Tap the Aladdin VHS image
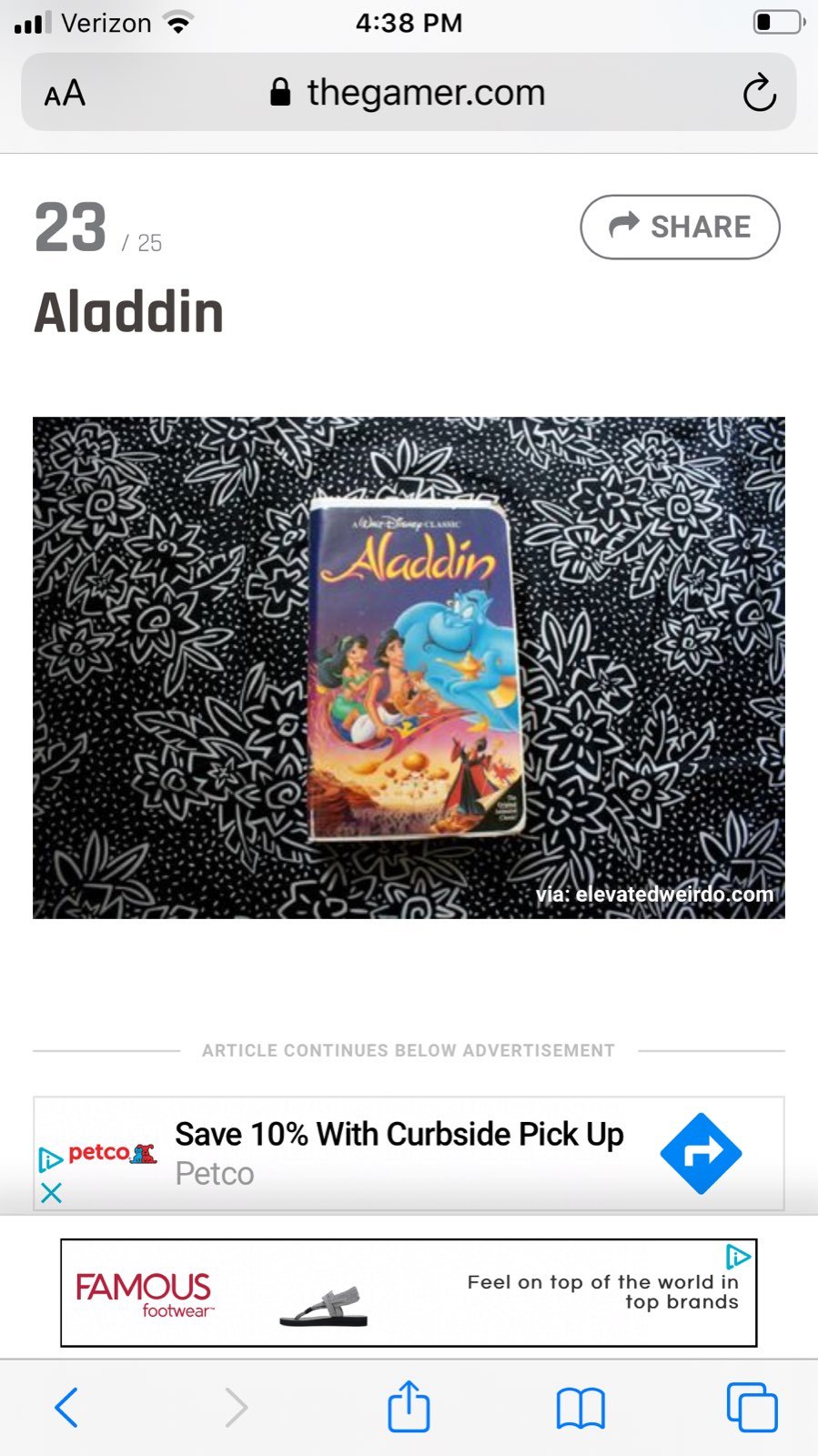Viewport: 818px width, 1456px height. point(409,668)
